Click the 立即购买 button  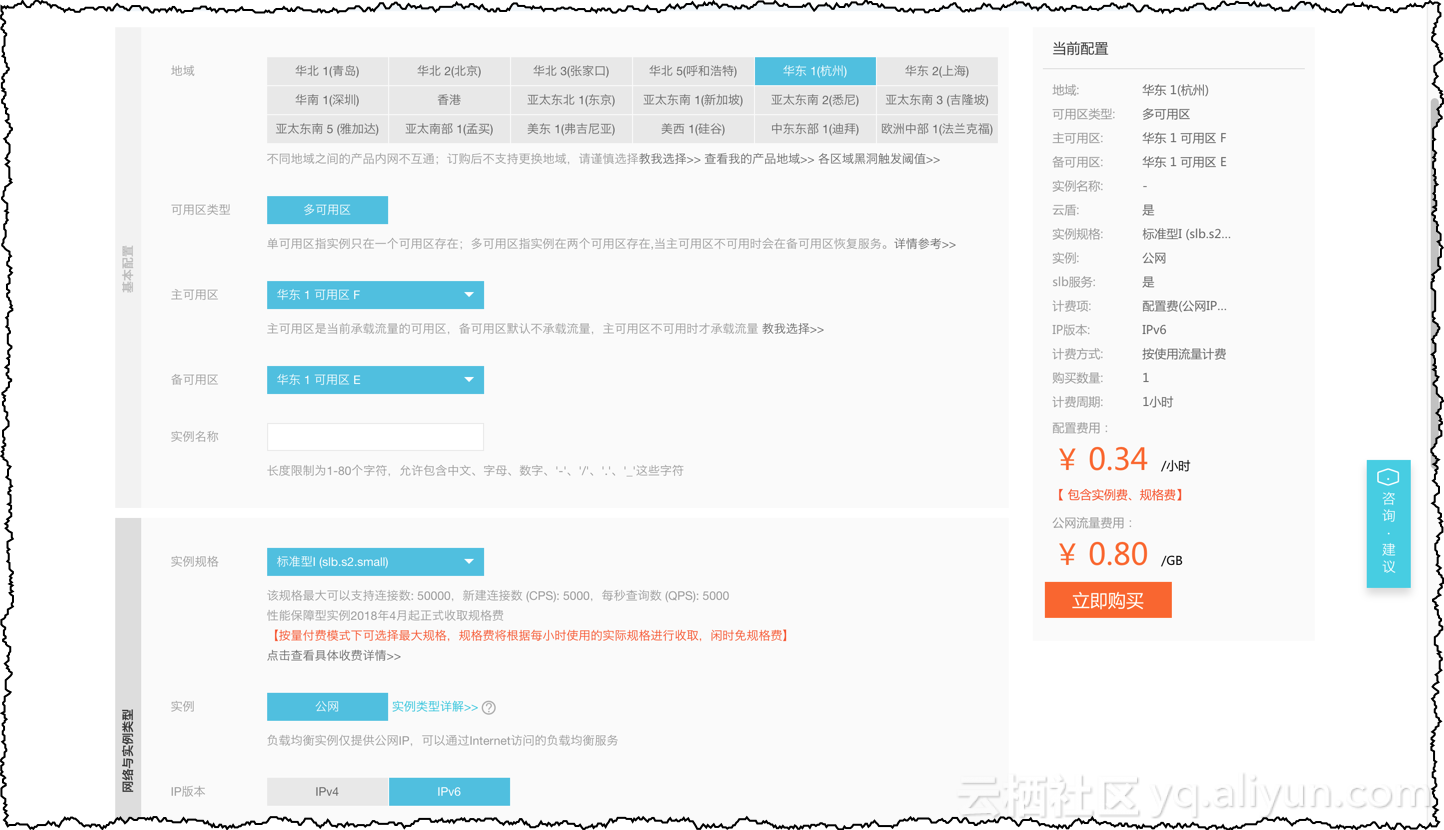point(1108,600)
